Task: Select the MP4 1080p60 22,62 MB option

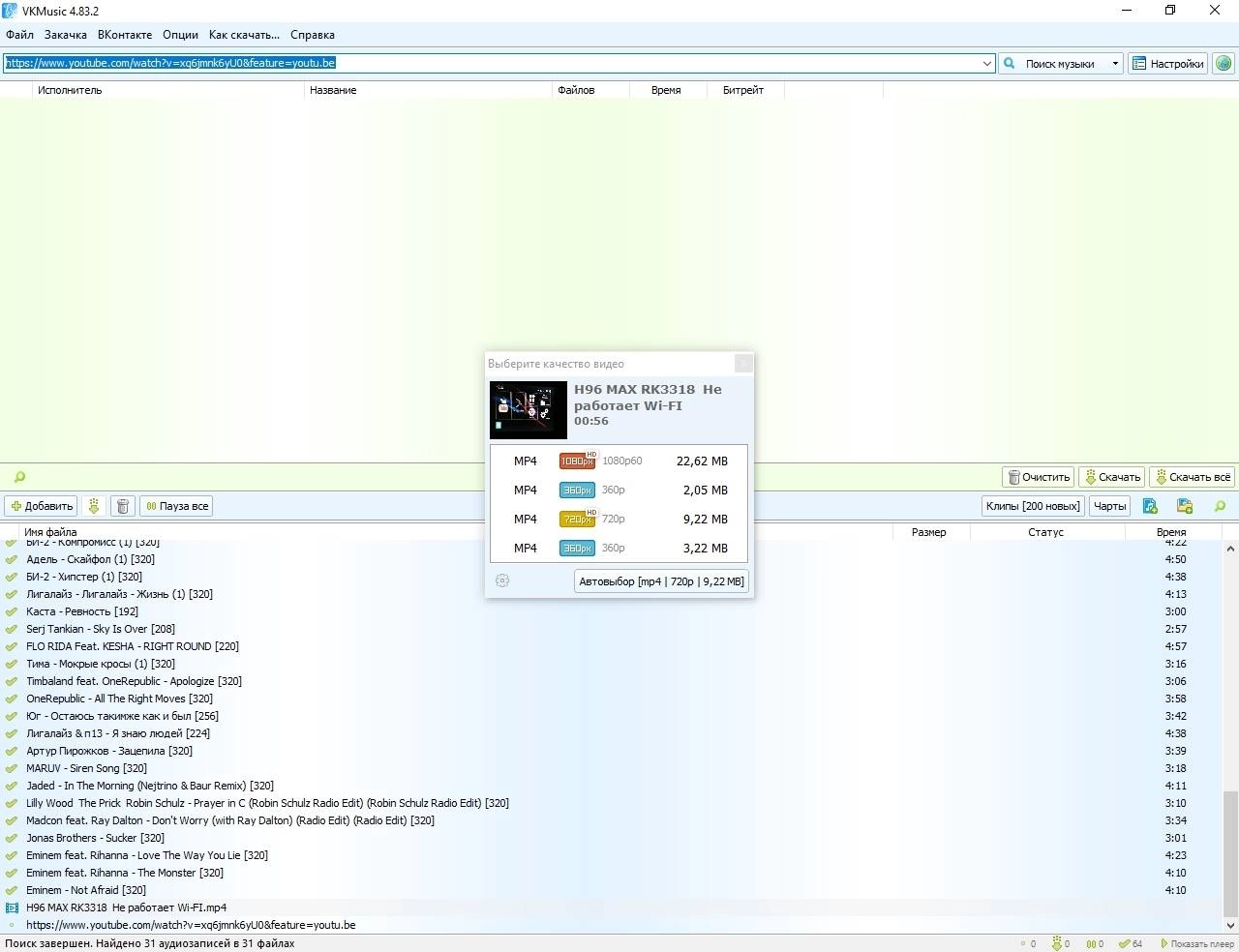Action: (619, 461)
